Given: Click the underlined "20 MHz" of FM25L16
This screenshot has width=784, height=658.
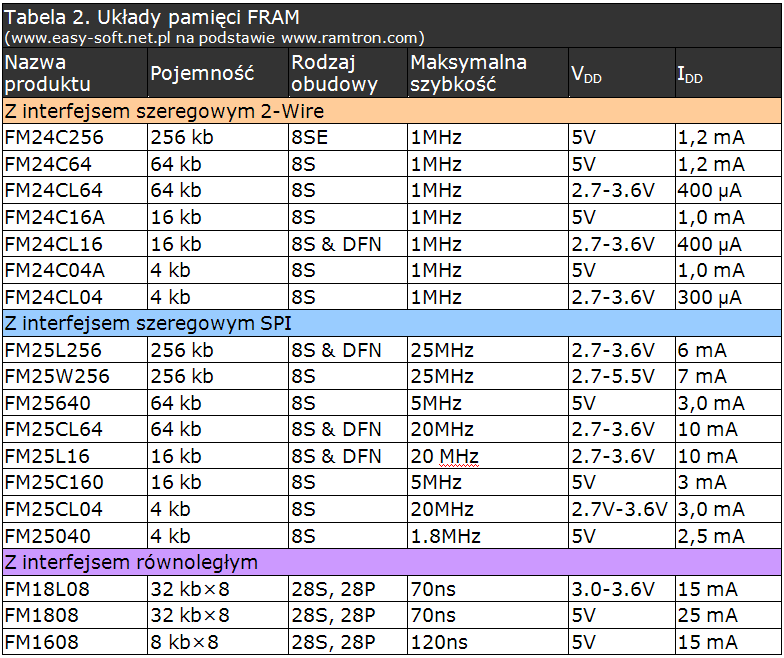Looking at the screenshot, I should (x=444, y=456).
